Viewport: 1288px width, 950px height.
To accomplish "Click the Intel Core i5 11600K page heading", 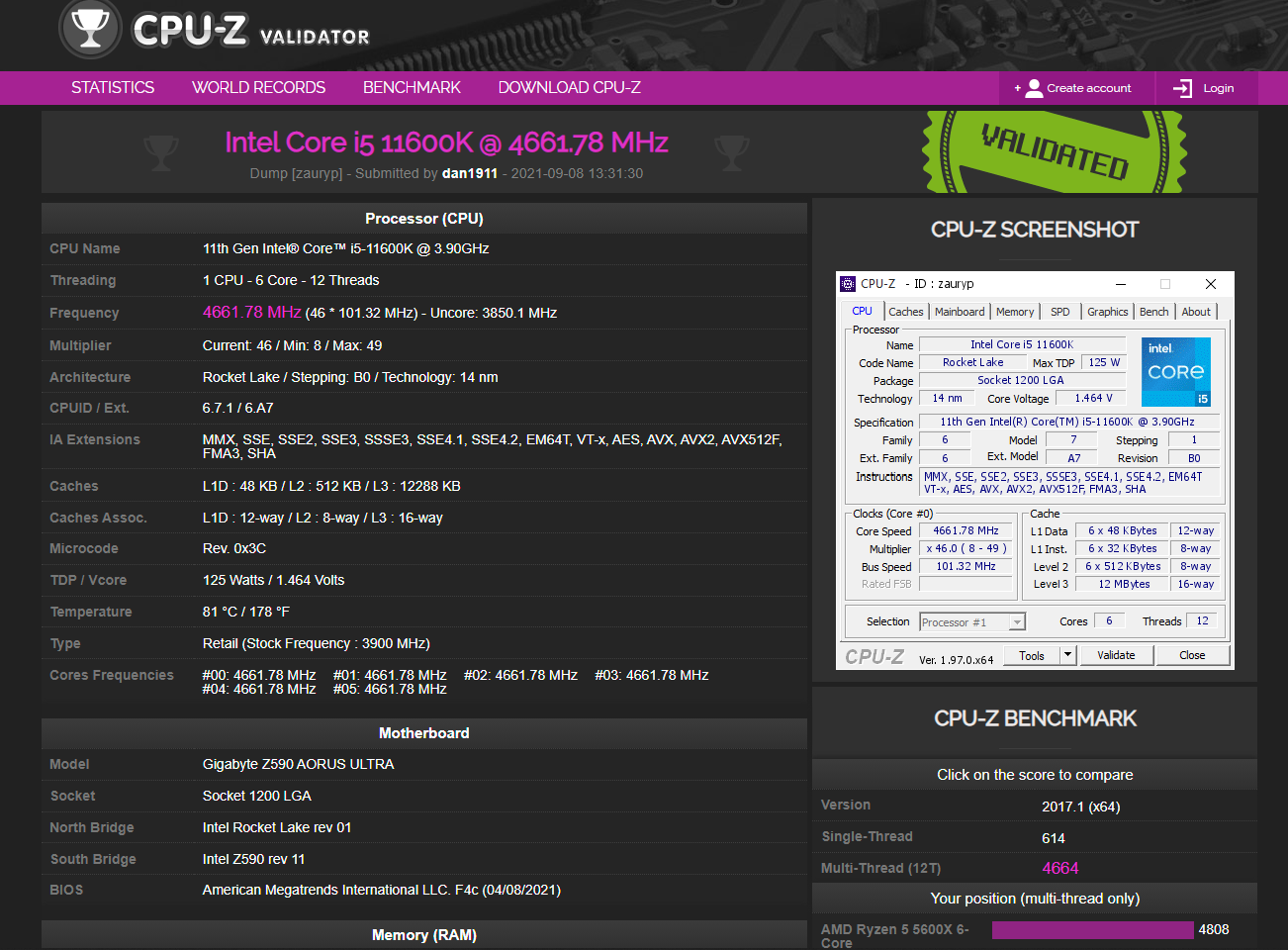I will point(446,142).
